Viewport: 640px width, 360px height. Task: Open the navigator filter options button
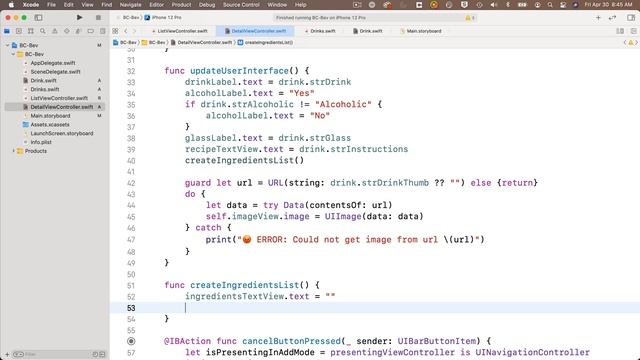[18, 354]
